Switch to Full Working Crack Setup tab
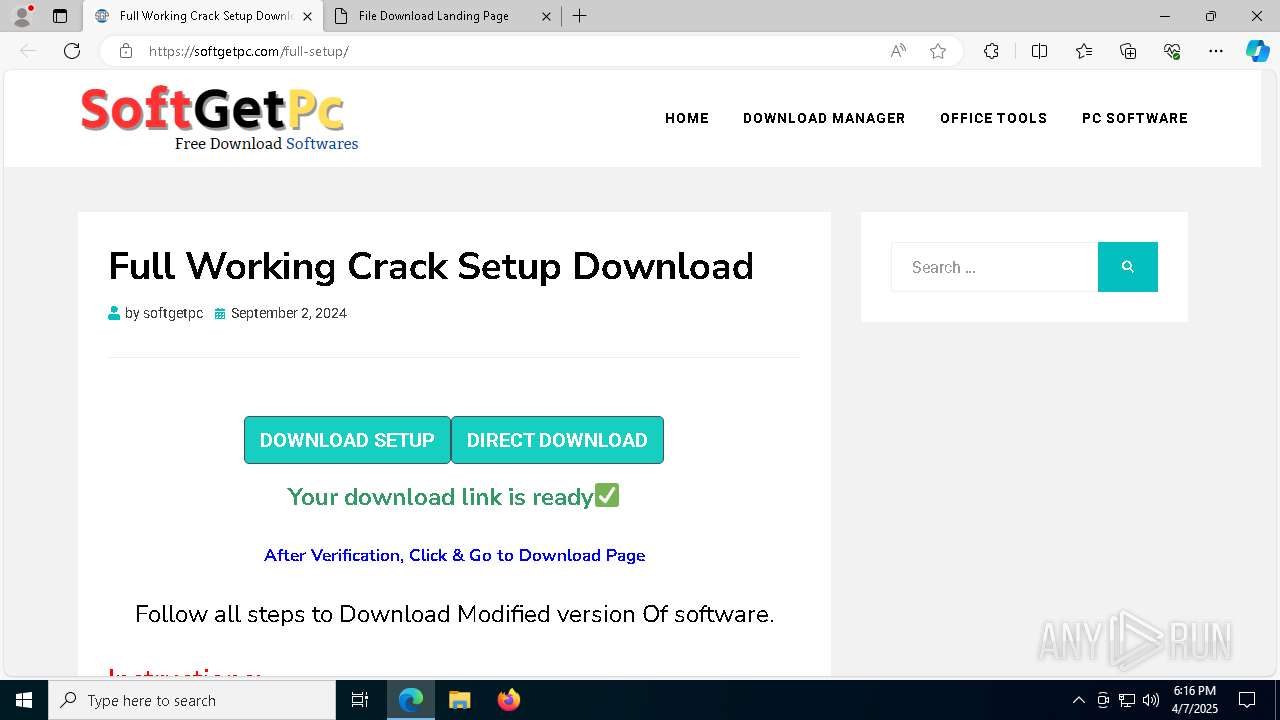 (204, 16)
